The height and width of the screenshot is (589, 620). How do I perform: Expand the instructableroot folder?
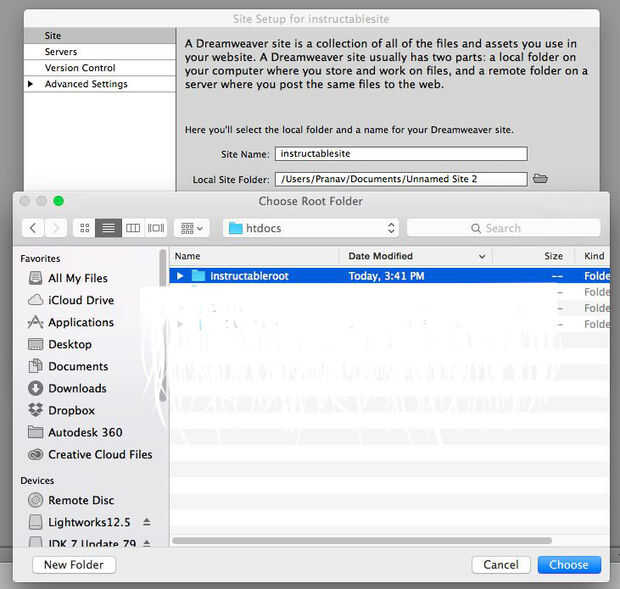[180, 276]
